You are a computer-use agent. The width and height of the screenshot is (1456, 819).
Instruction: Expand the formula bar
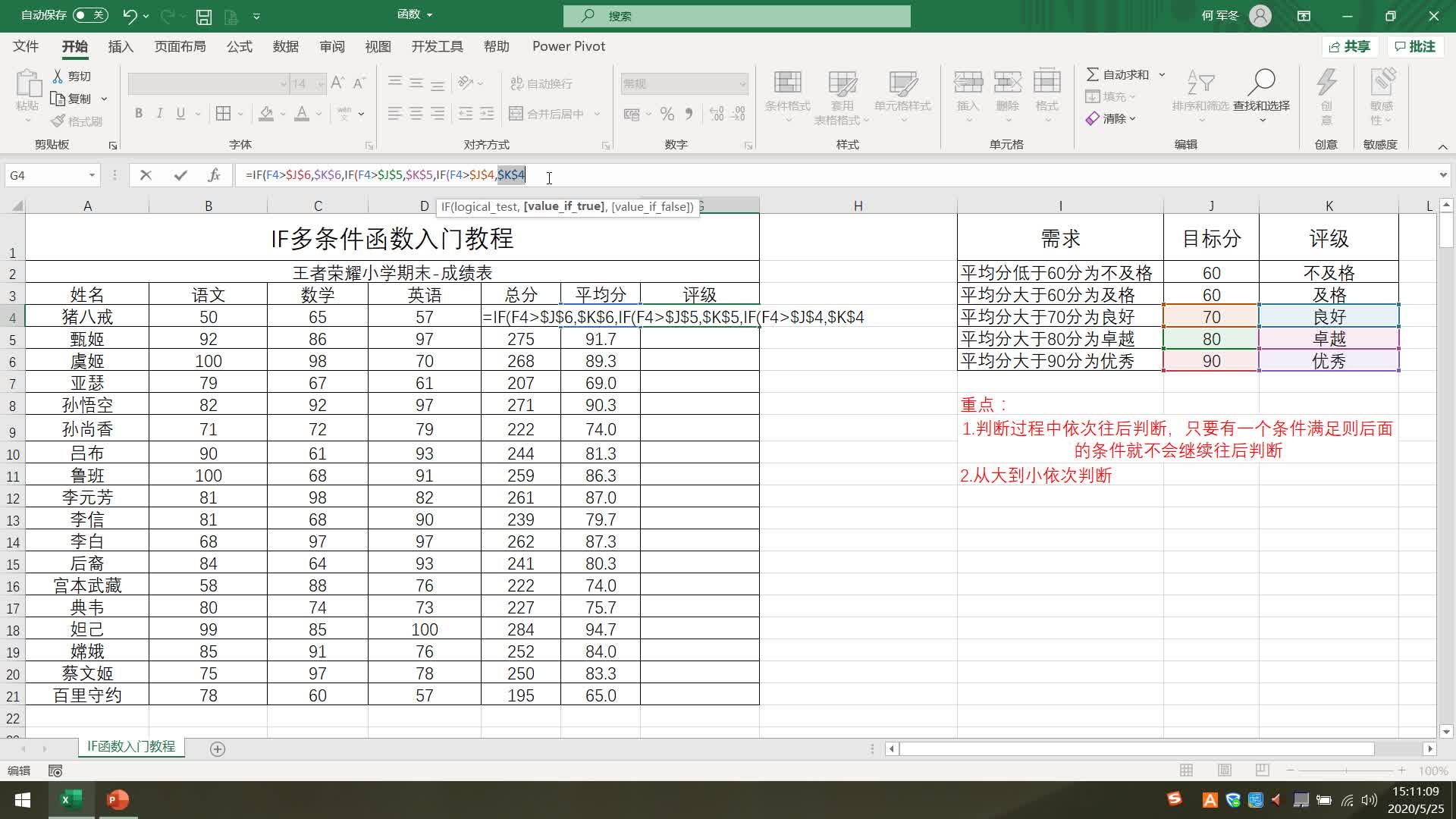click(x=1442, y=175)
